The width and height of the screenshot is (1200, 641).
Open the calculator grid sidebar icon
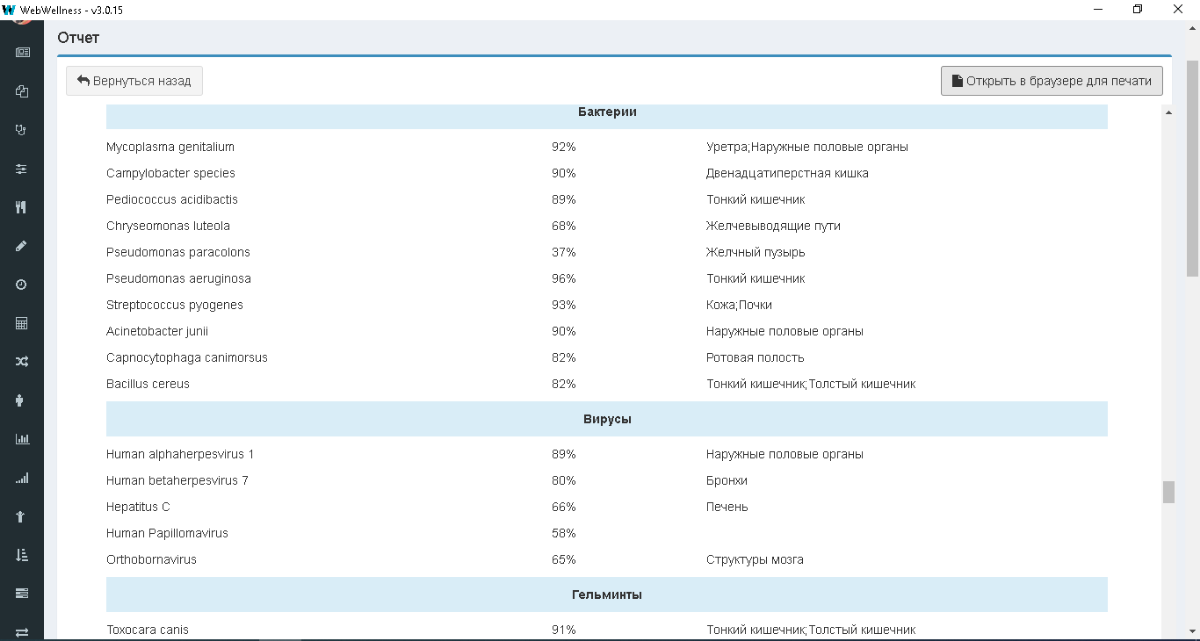click(22, 323)
